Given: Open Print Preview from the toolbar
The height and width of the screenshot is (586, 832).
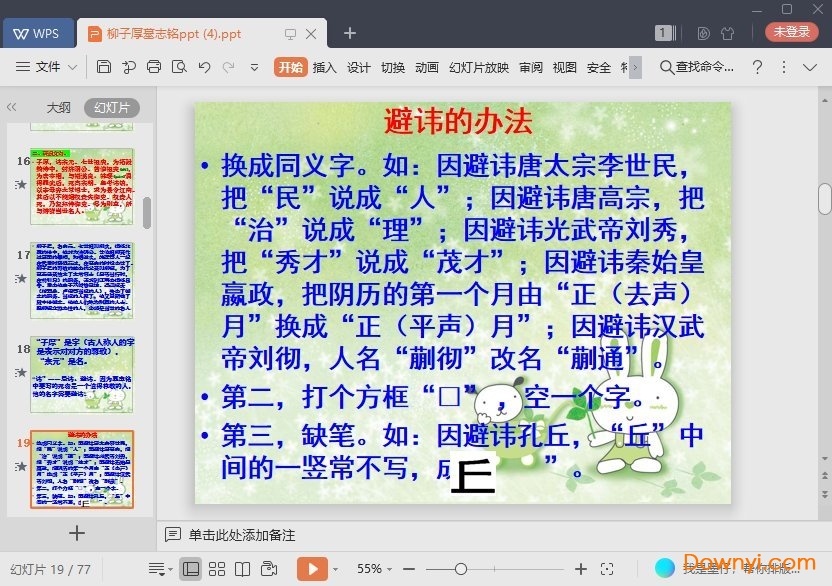Looking at the screenshot, I should tap(179, 67).
